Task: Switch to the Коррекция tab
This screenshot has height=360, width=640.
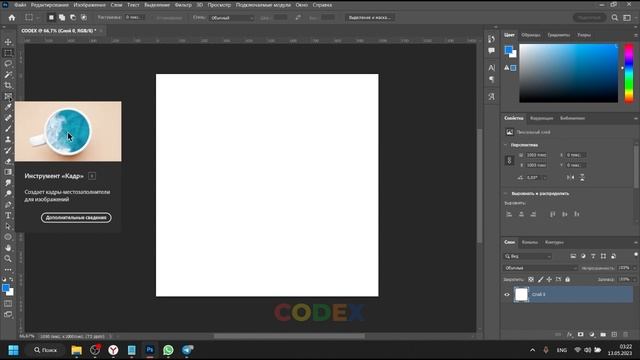Action: [541, 118]
